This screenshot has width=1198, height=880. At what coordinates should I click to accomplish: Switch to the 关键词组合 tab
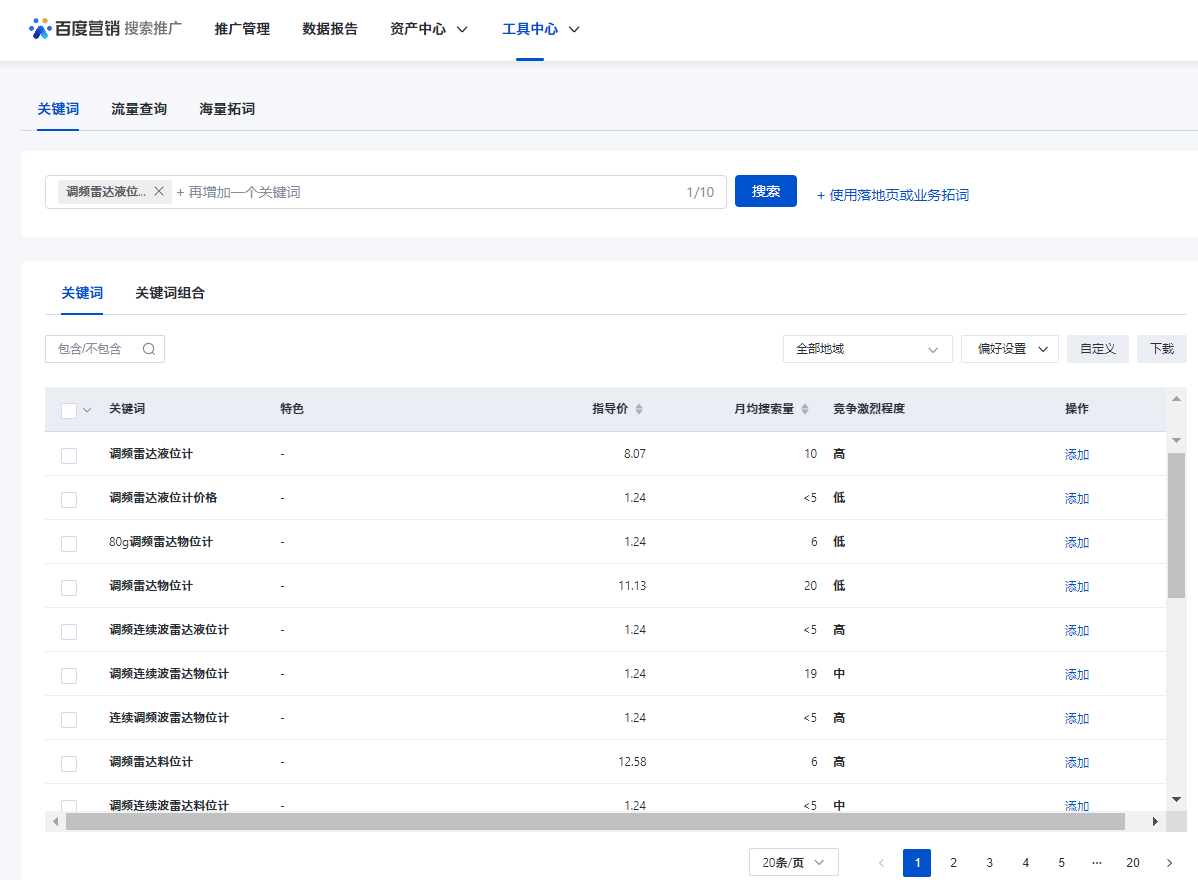click(x=170, y=293)
